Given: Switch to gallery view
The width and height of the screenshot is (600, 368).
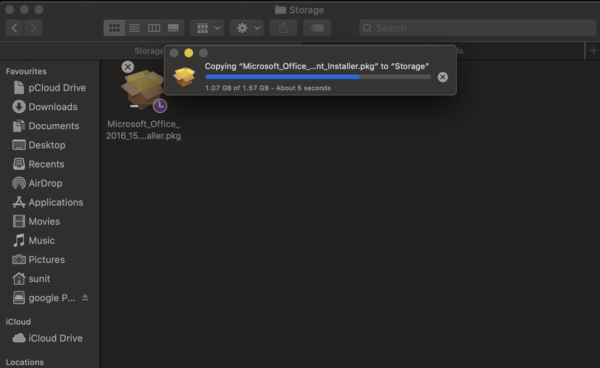Looking at the screenshot, I should pyautogui.click(x=173, y=28).
